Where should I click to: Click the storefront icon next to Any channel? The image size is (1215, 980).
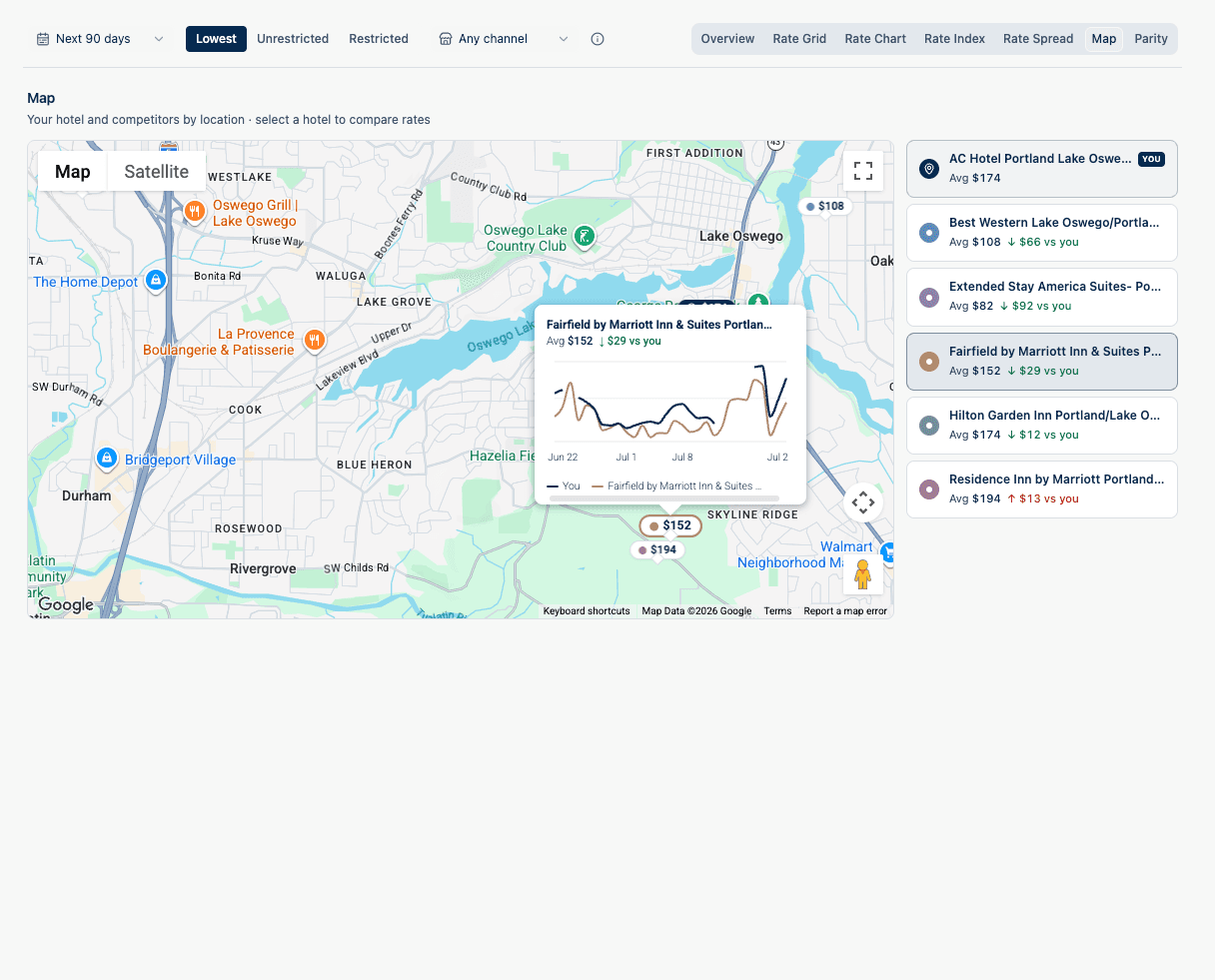[x=446, y=39]
